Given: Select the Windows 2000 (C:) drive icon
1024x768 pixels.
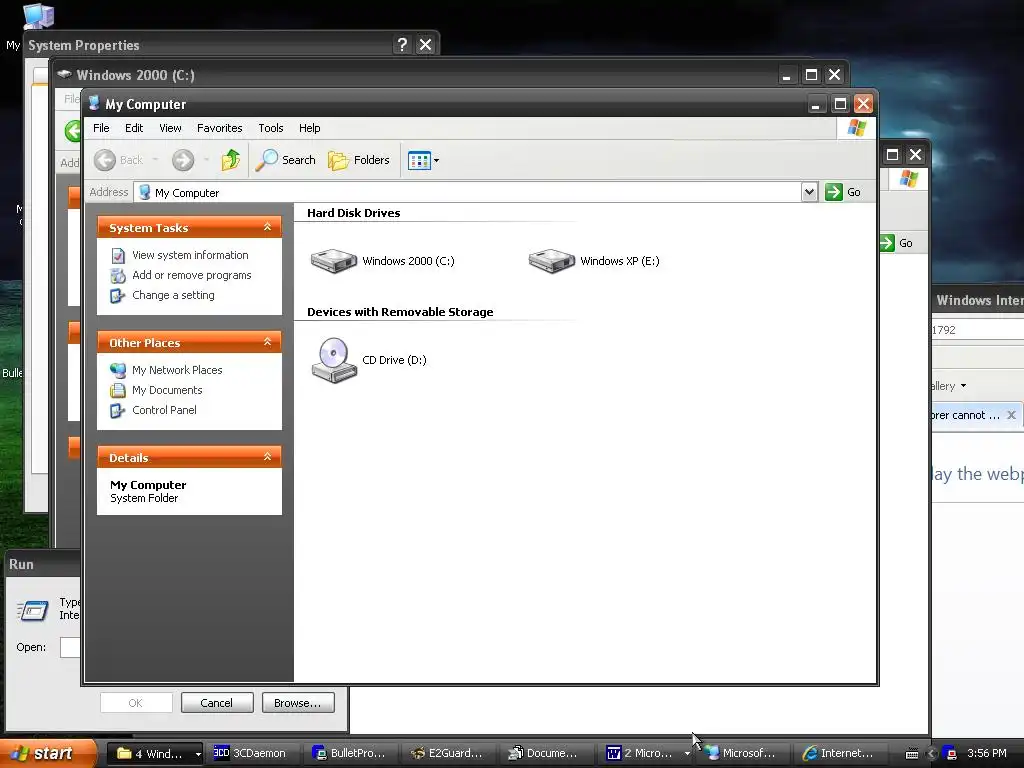Looking at the screenshot, I should [x=334, y=261].
